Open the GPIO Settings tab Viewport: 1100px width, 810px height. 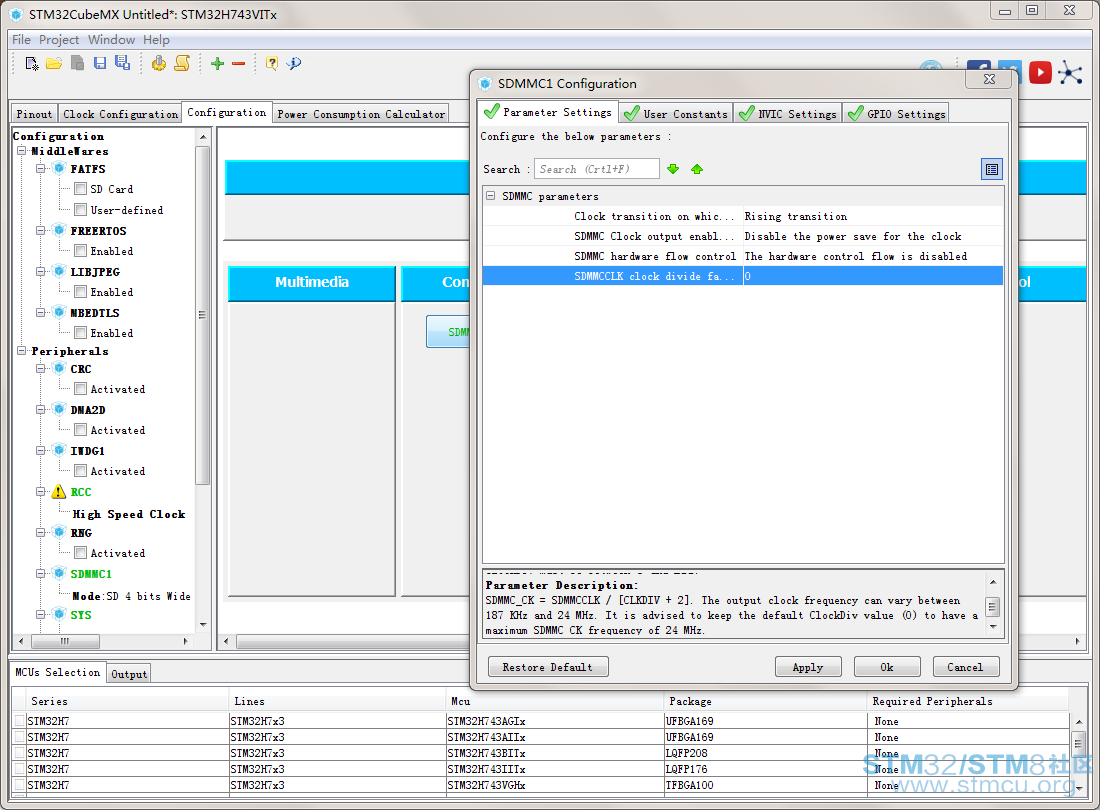[897, 114]
